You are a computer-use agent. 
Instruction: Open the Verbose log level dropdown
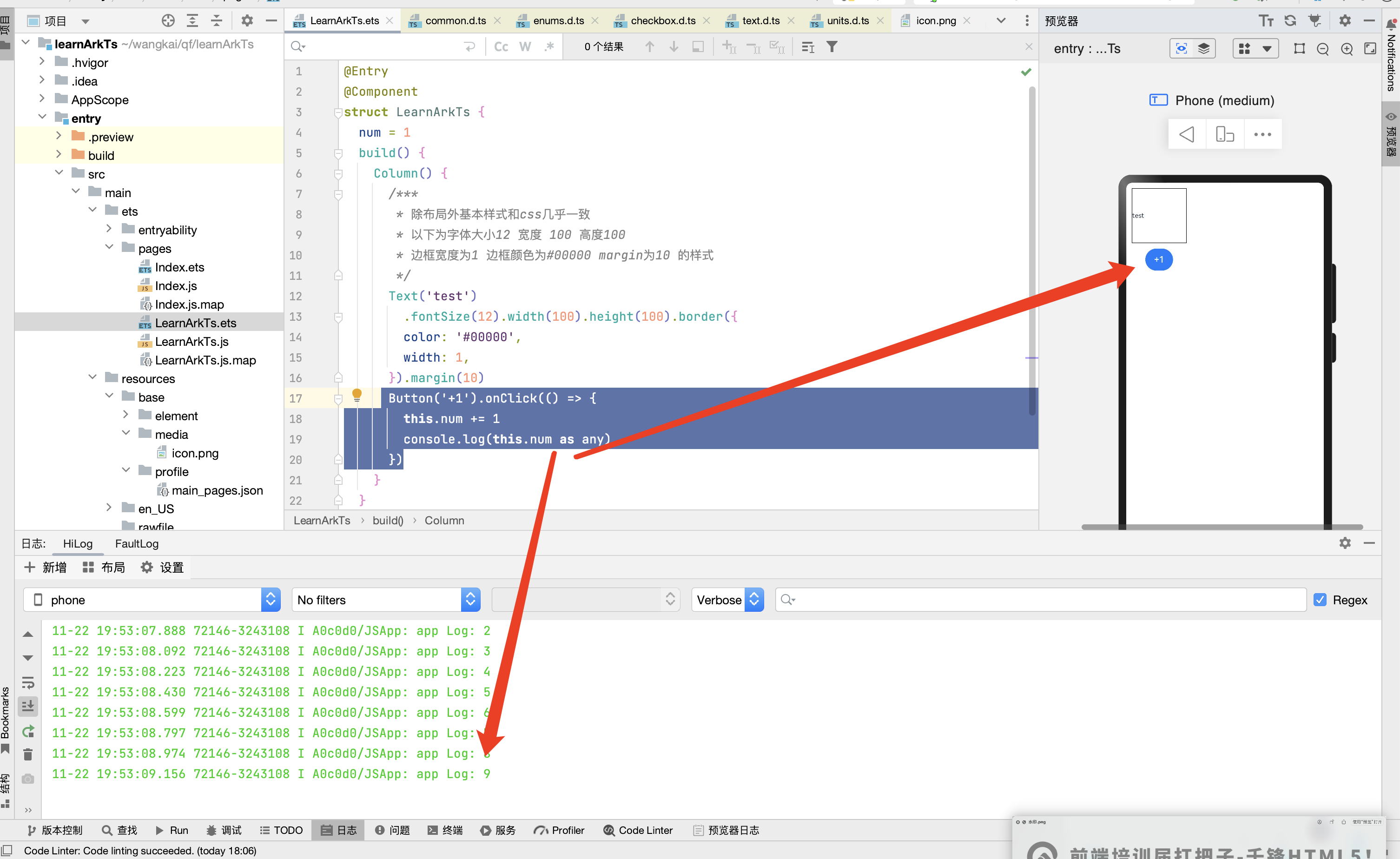726,600
